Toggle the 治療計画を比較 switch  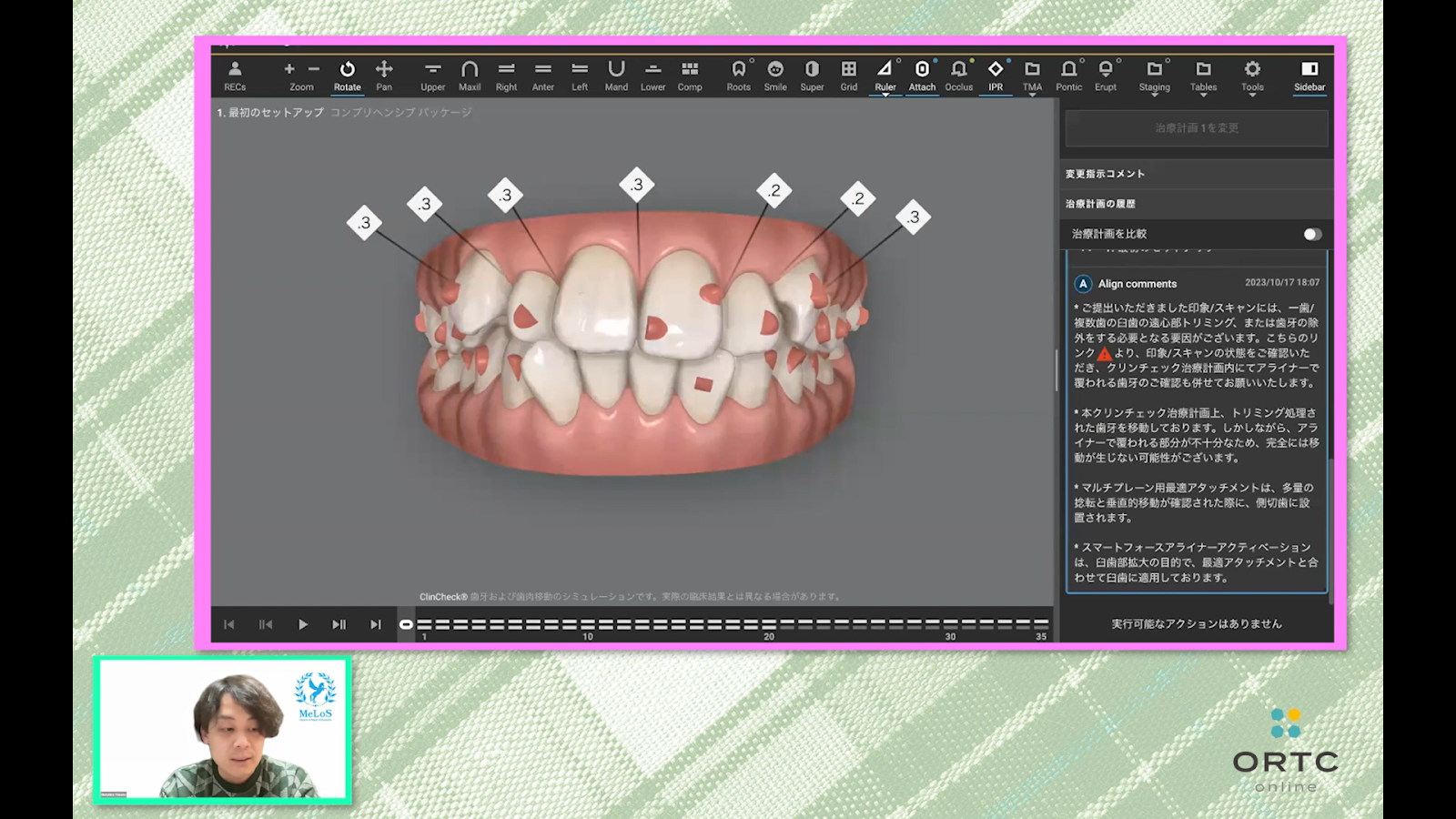click(1311, 234)
